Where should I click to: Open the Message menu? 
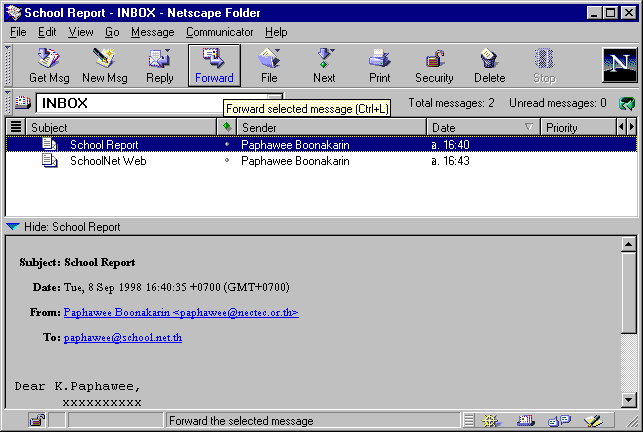tap(153, 32)
